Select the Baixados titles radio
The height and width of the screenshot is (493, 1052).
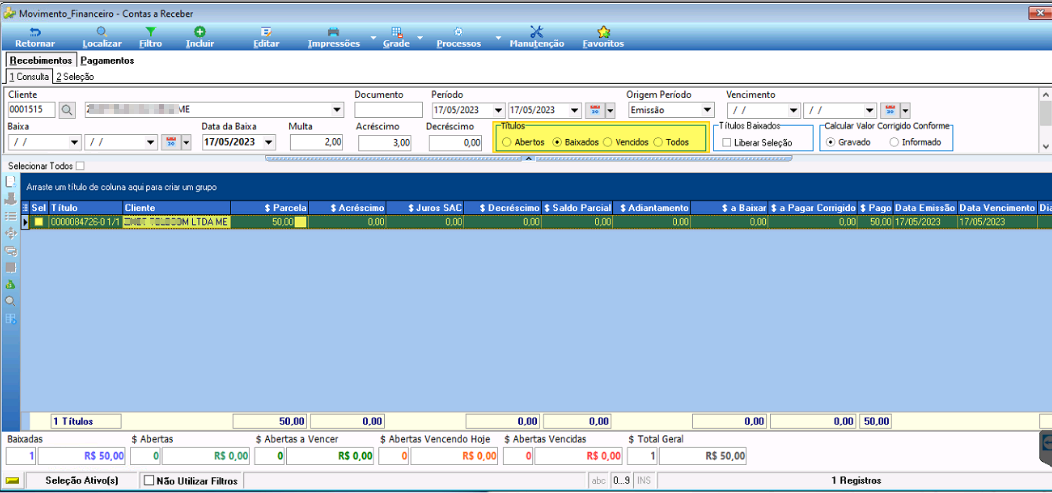[556, 142]
